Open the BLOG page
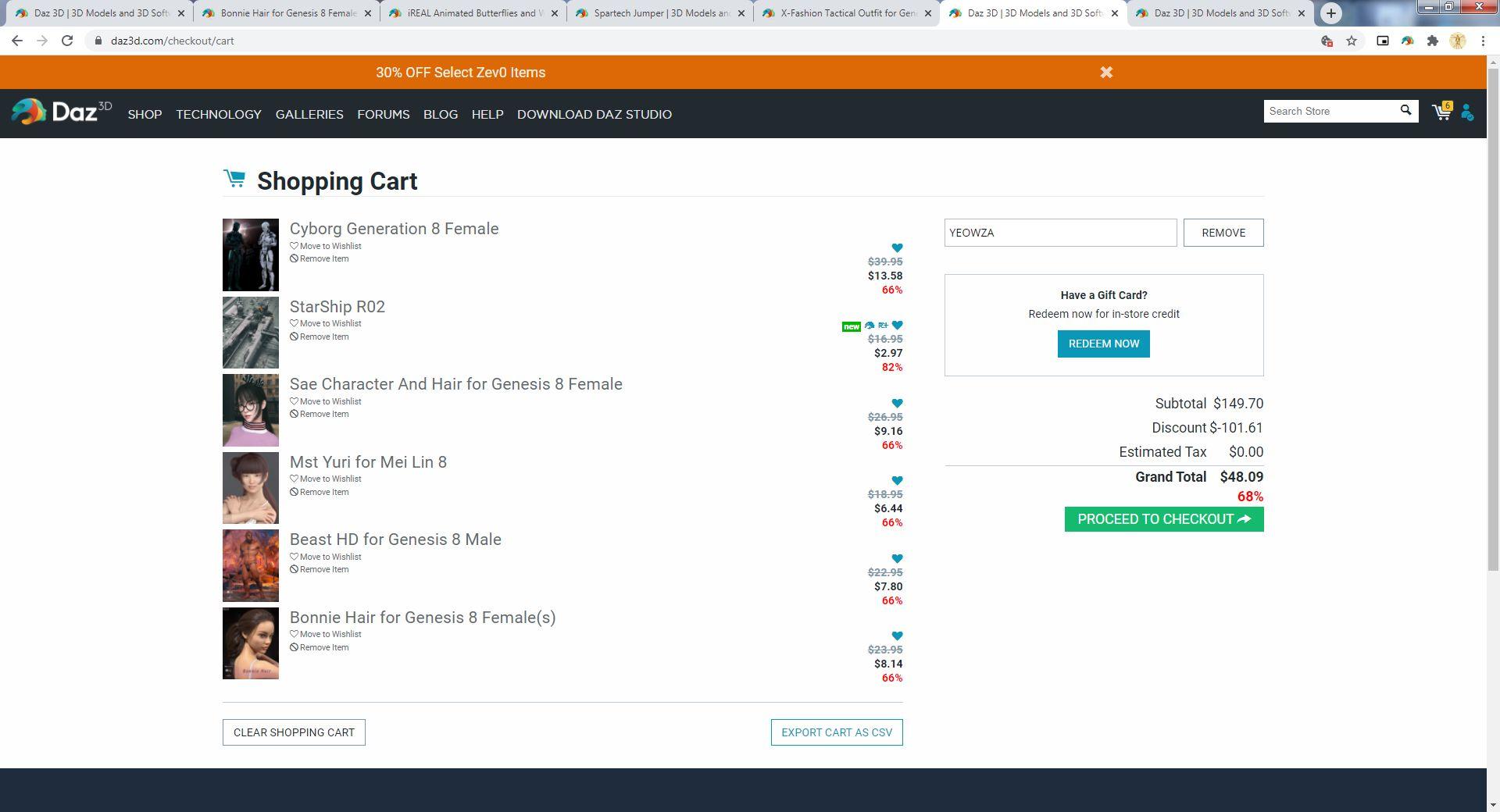This screenshot has width=1500, height=812. tap(441, 114)
